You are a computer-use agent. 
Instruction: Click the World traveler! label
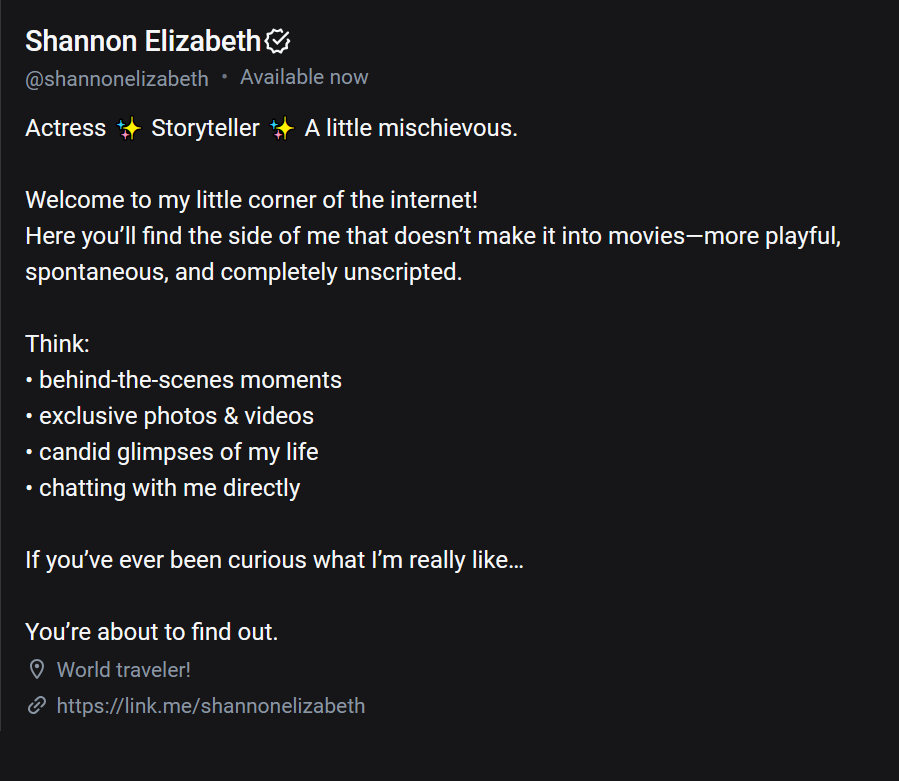tap(123, 669)
